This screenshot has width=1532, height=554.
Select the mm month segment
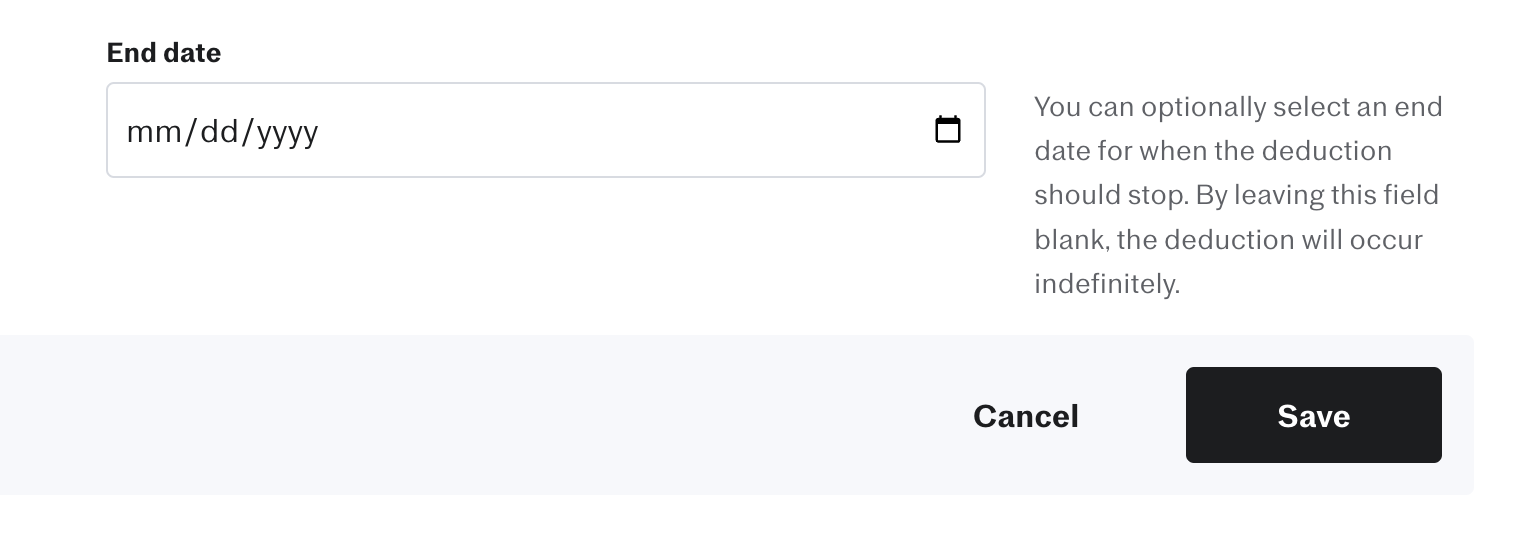coord(152,131)
